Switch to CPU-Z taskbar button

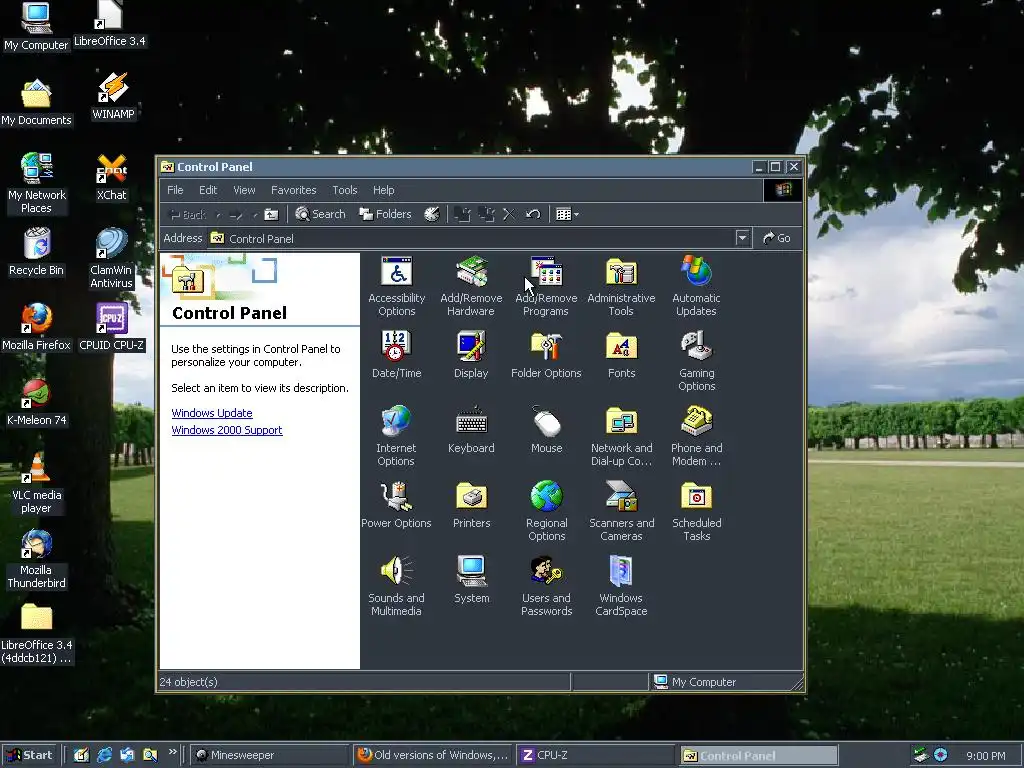point(594,755)
